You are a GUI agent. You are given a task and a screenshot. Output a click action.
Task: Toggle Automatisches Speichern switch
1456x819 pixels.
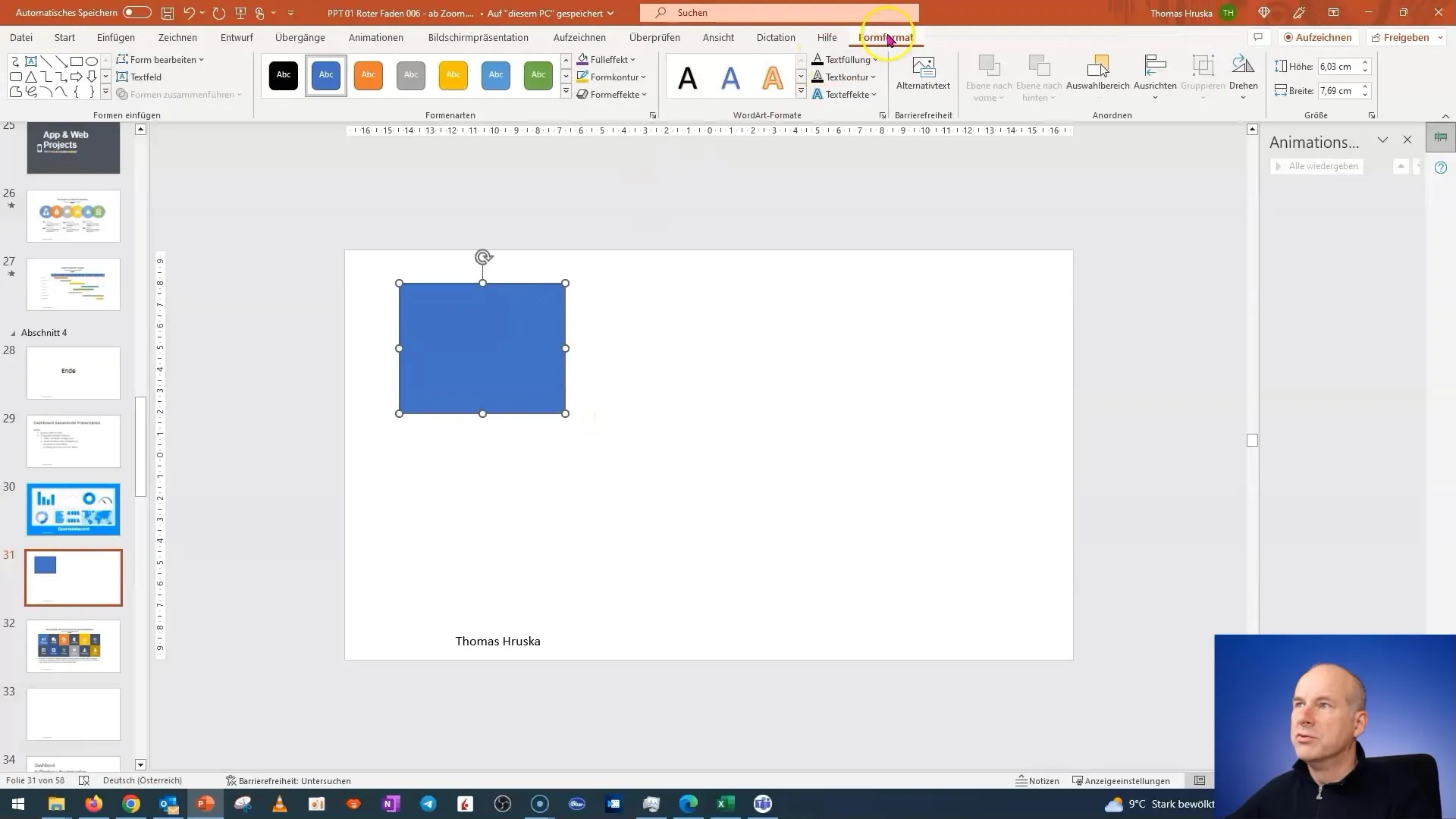coord(137,13)
